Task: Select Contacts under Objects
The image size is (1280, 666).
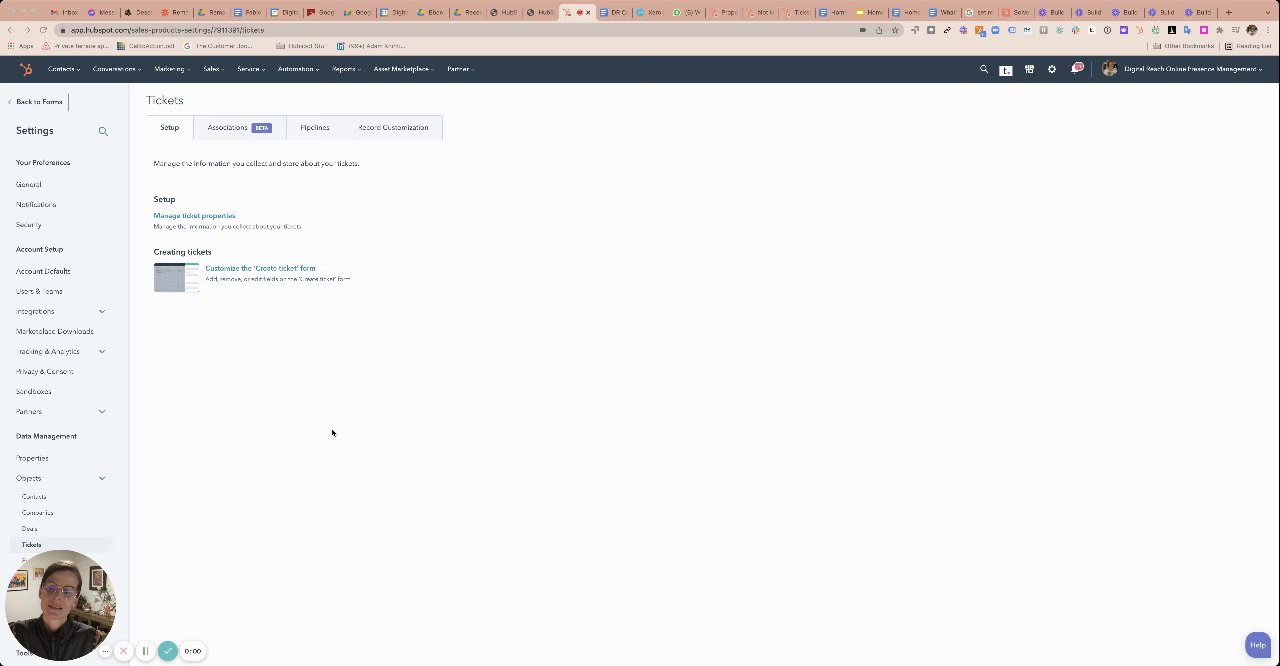Action: (34, 497)
